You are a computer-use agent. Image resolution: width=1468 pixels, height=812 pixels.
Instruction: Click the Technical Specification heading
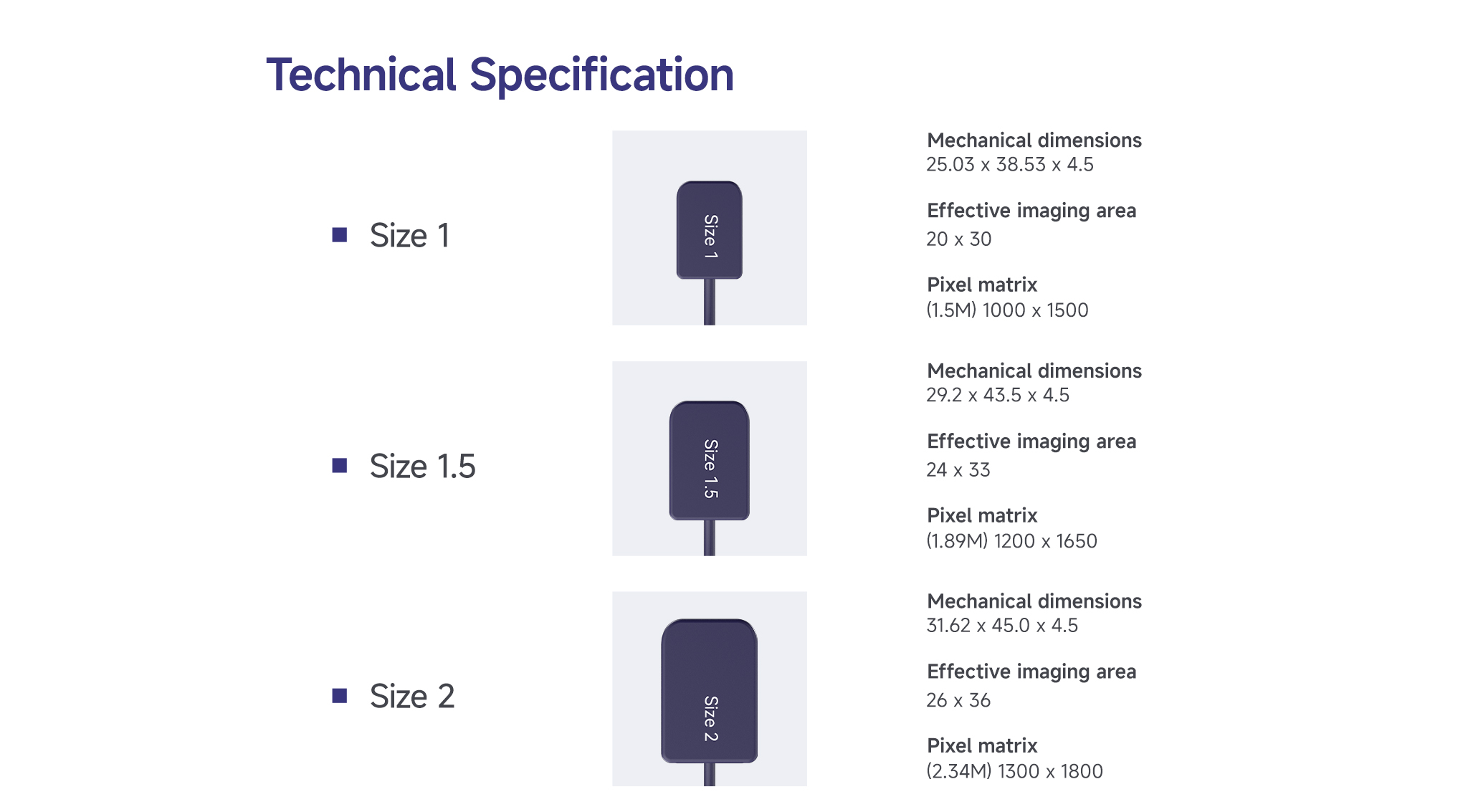(x=500, y=75)
